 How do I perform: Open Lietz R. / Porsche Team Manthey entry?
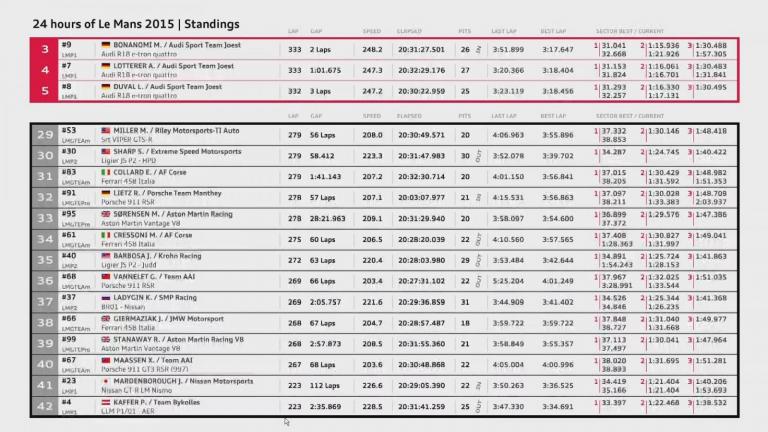click(172, 192)
